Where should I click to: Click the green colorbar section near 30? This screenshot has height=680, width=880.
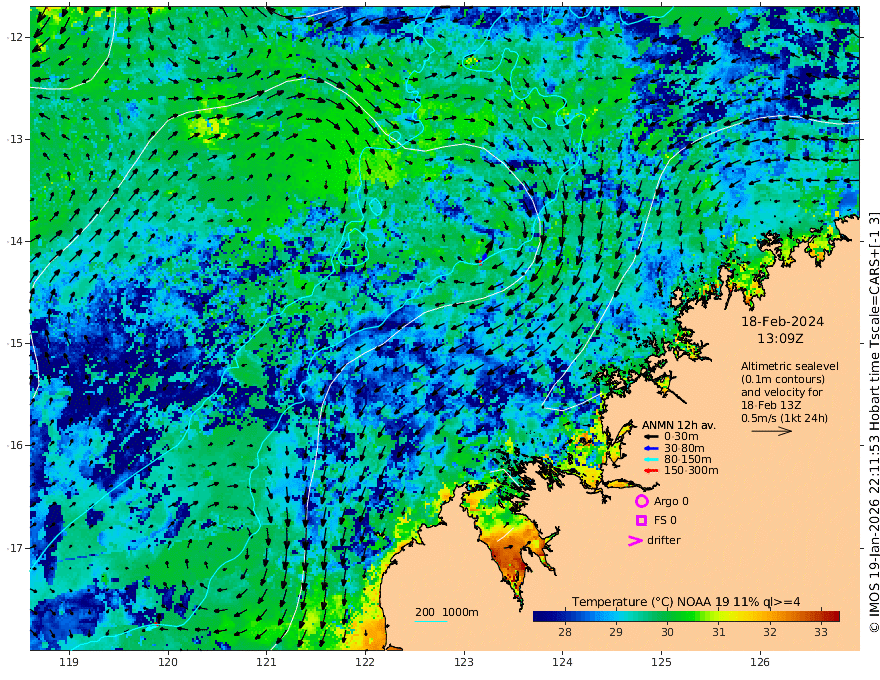pyautogui.click(x=667, y=617)
